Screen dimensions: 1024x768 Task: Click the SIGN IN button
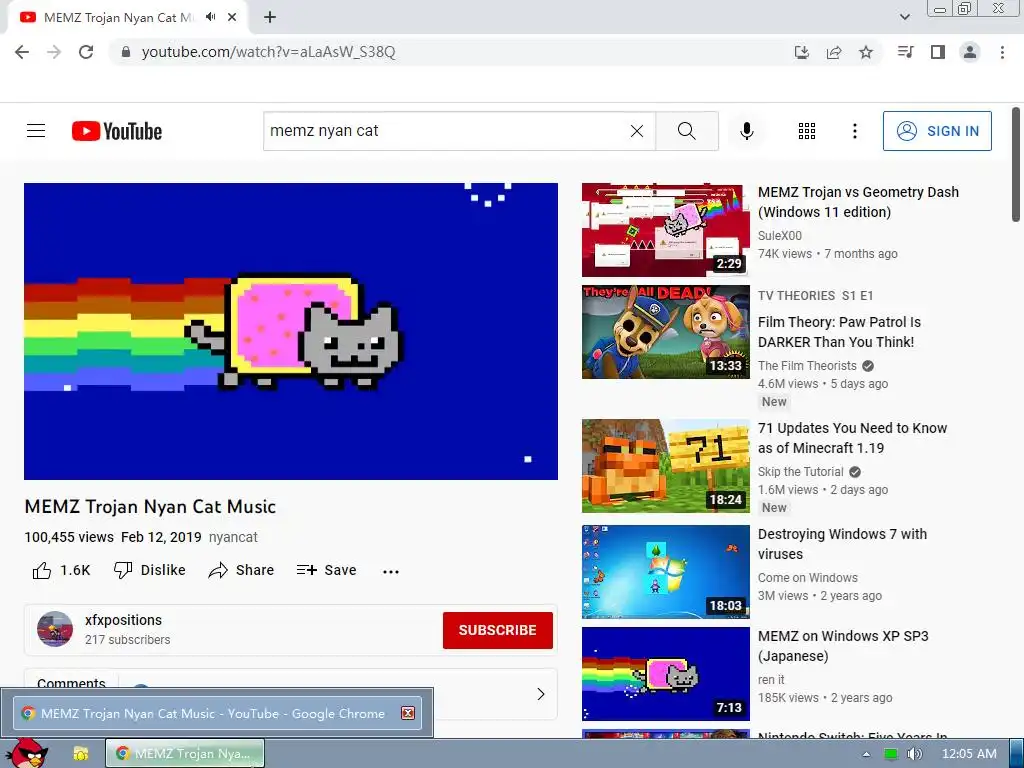937,131
